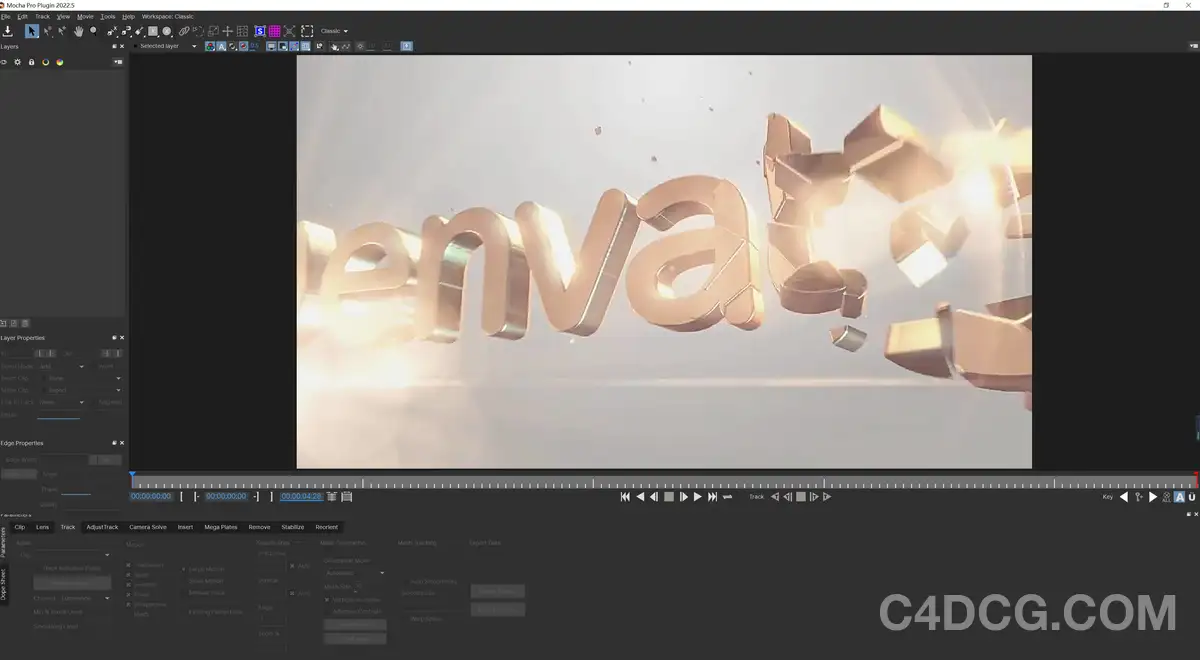Select the Create X-Spline layer tool
1200x660 pixels.
(112, 31)
